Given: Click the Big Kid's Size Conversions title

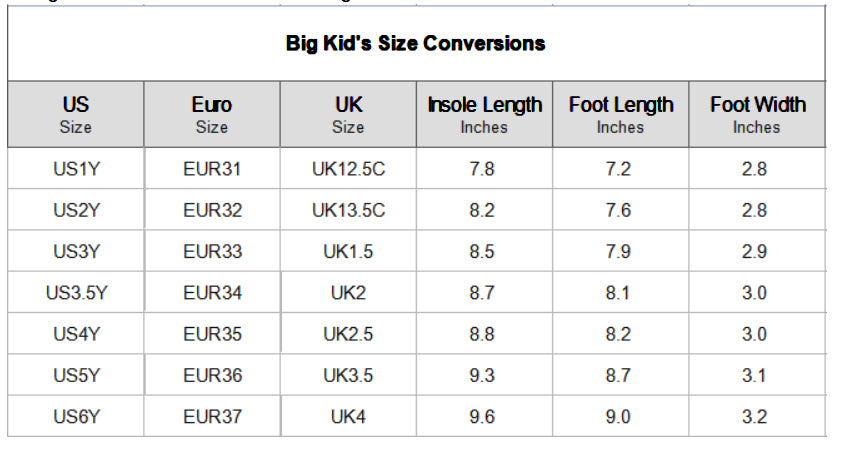Looking at the screenshot, I should (x=416, y=44).
